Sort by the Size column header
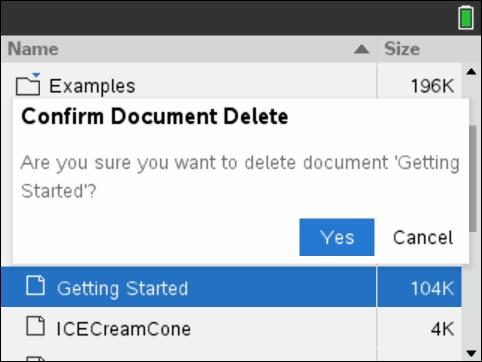Screen dimensions: 482x362 click(x=402, y=49)
